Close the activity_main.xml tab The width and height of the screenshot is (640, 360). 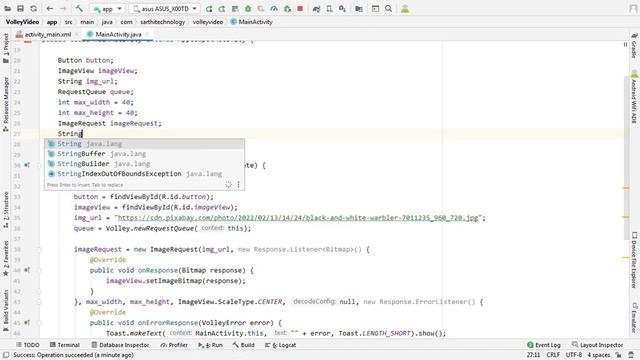[76, 34]
